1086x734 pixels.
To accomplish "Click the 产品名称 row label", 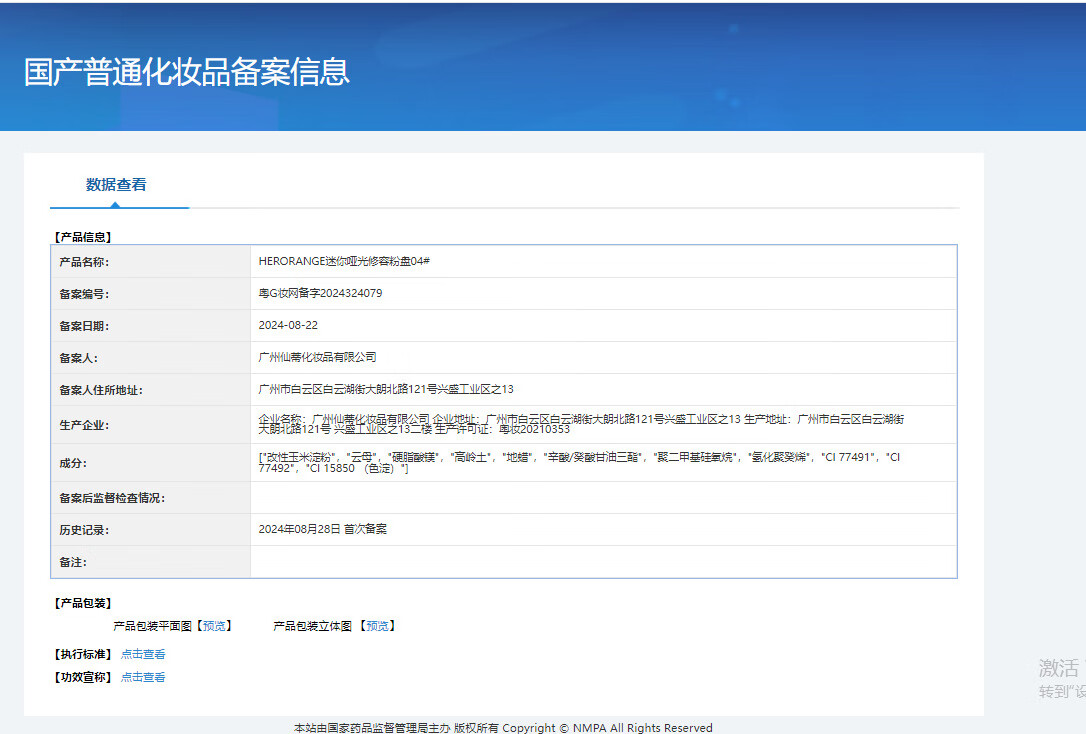I will [x=84, y=262].
